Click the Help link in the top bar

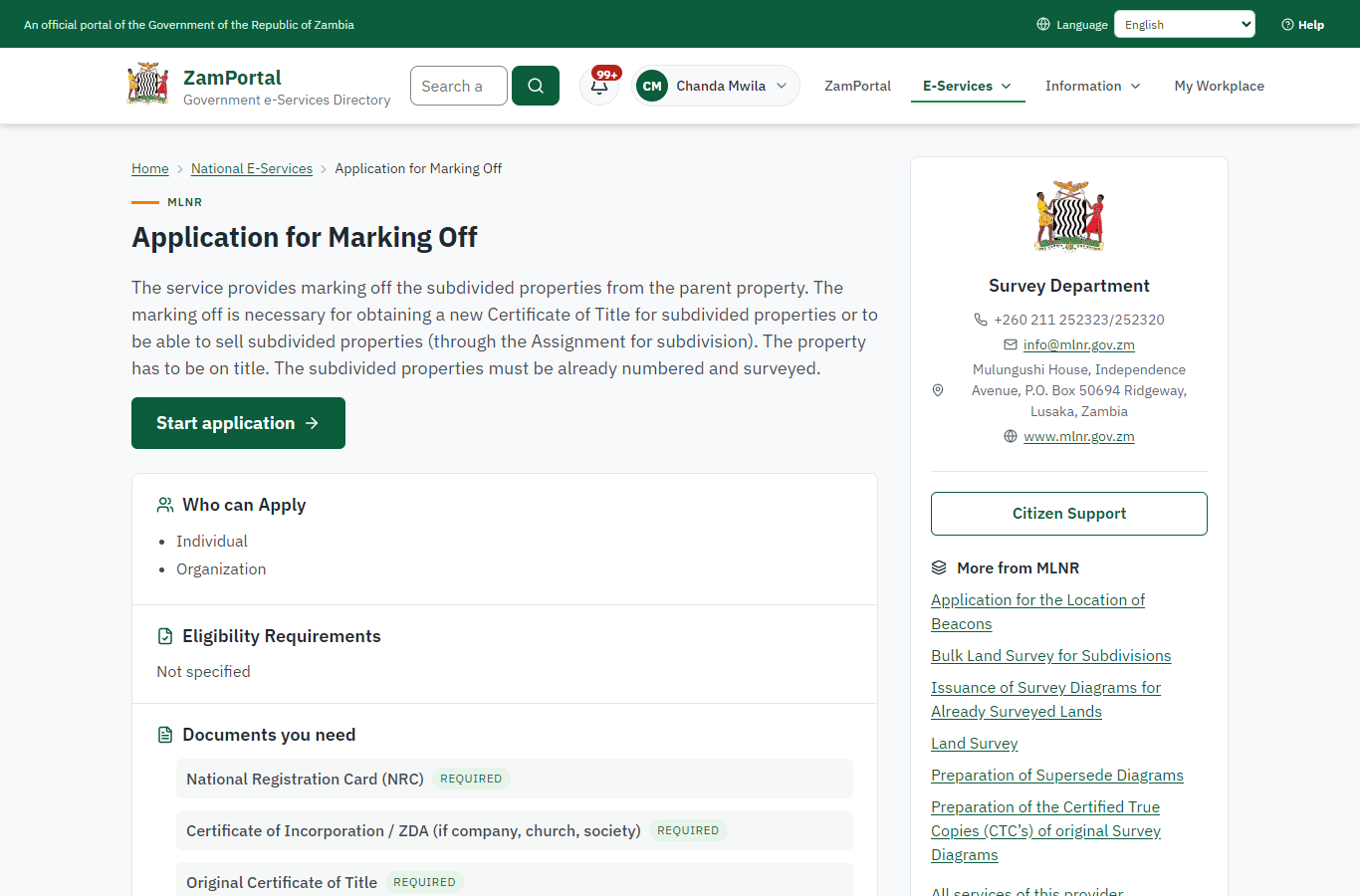[1303, 25]
